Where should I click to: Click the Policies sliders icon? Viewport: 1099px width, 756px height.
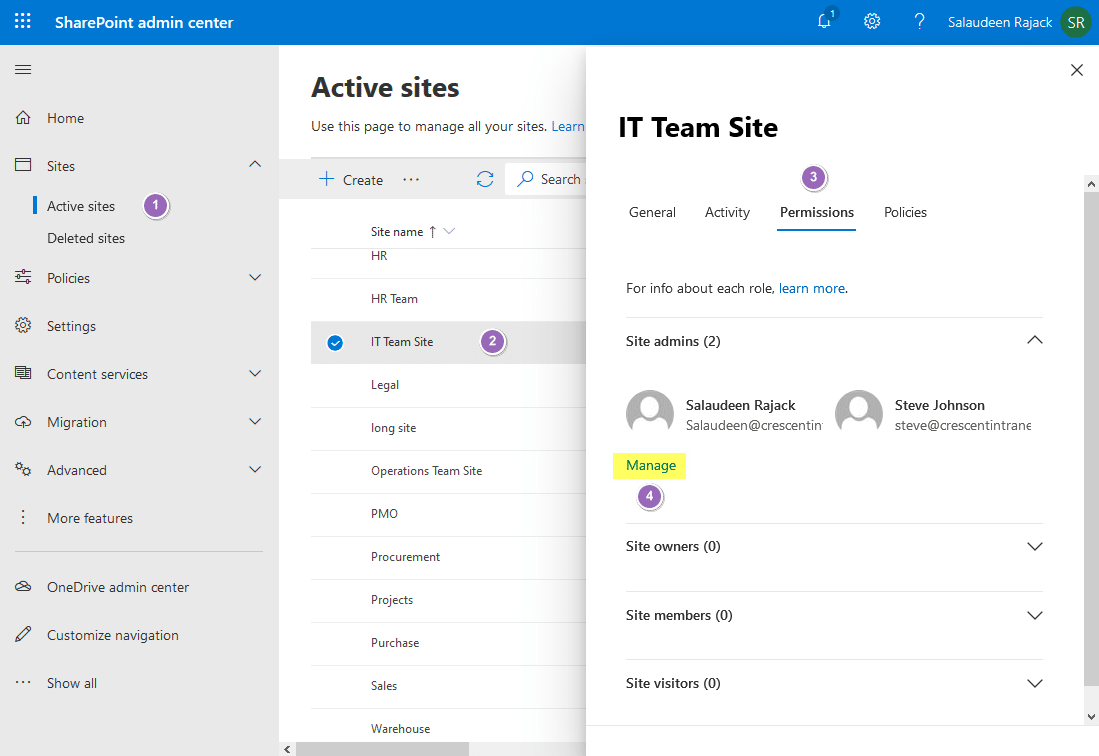tap(23, 277)
